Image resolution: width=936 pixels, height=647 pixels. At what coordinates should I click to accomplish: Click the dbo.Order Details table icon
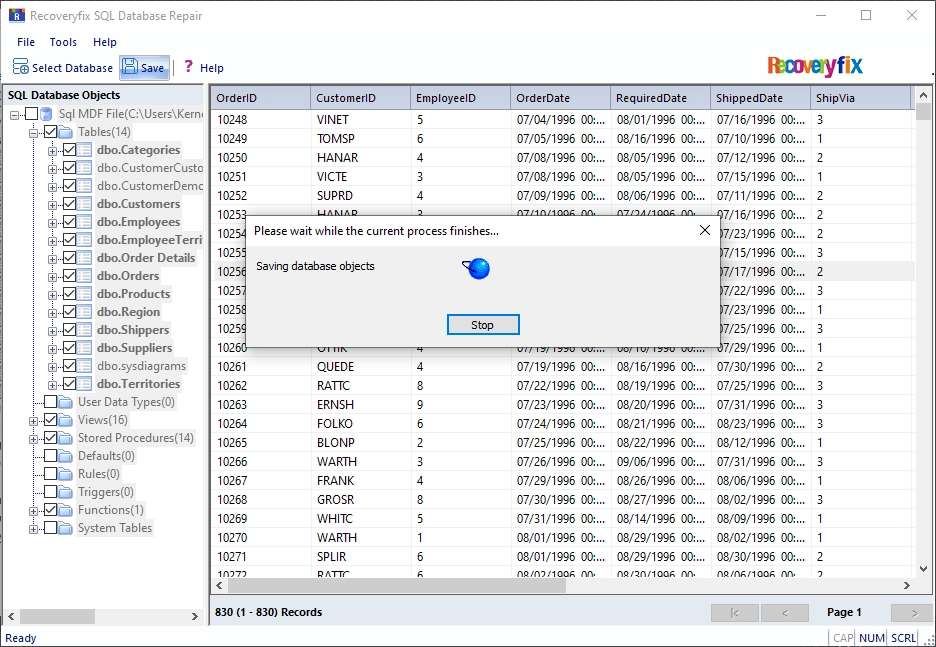pyautogui.click(x=85, y=258)
